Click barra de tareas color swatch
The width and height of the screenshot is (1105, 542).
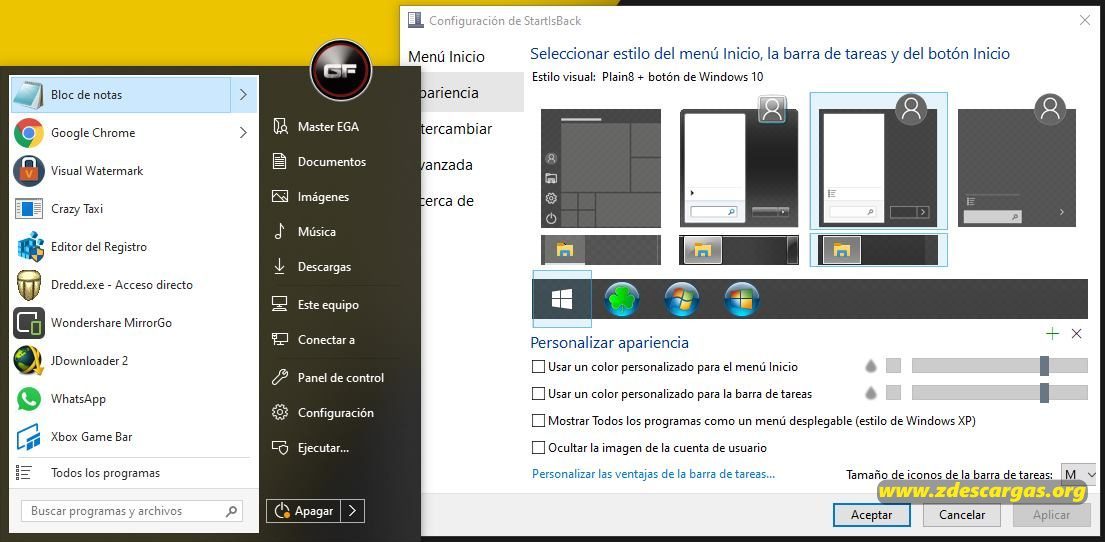click(893, 393)
